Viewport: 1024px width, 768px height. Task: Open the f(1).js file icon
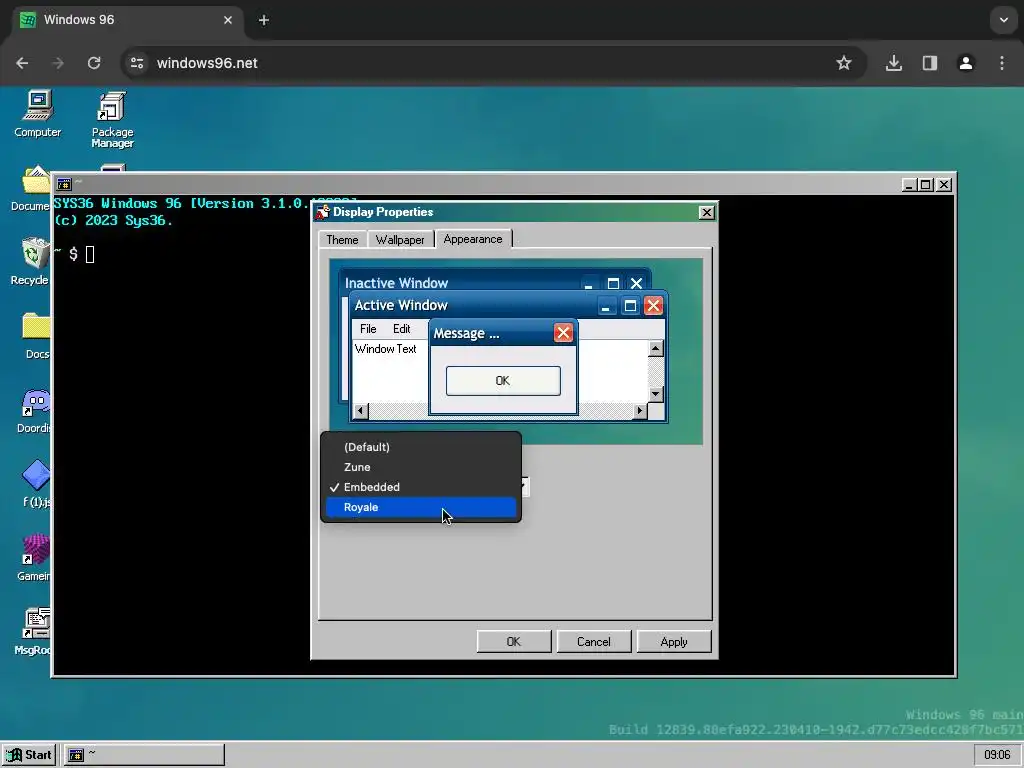coord(36,484)
